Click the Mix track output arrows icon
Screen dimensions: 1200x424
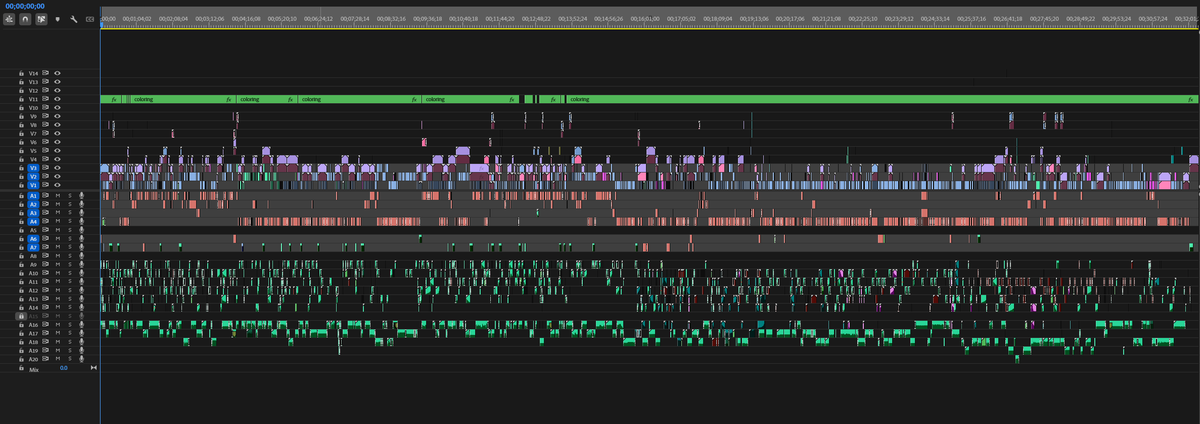click(x=94, y=369)
